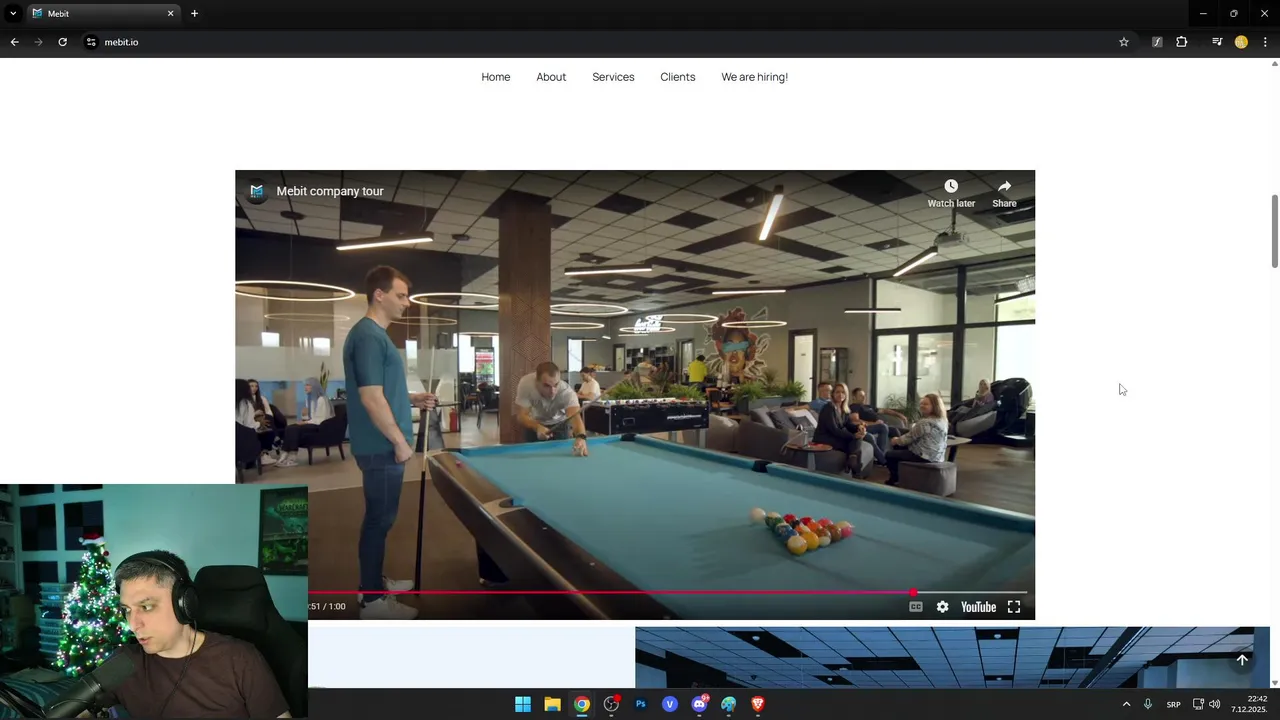Image resolution: width=1280 pixels, height=720 pixels.
Task: Open the purple V app in taskbar
Action: click(x=670, y=704)
